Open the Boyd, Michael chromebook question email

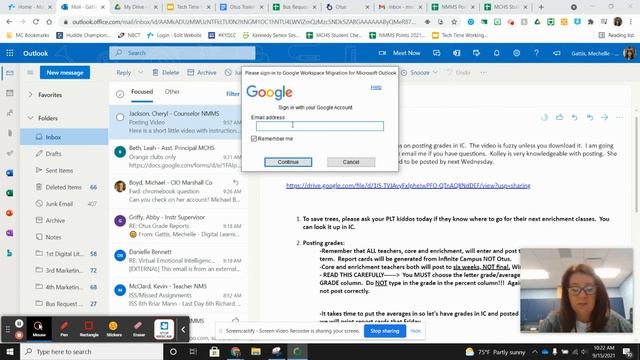pyautogui.click(x=178, y=191)
